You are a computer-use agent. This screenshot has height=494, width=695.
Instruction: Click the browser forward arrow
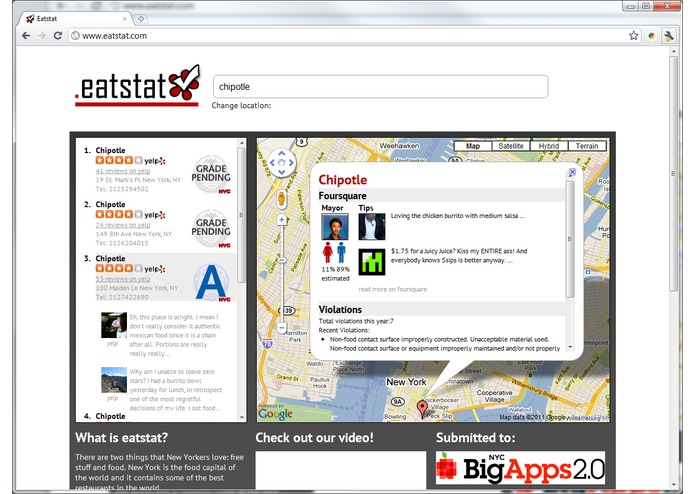tap(42, 36)
